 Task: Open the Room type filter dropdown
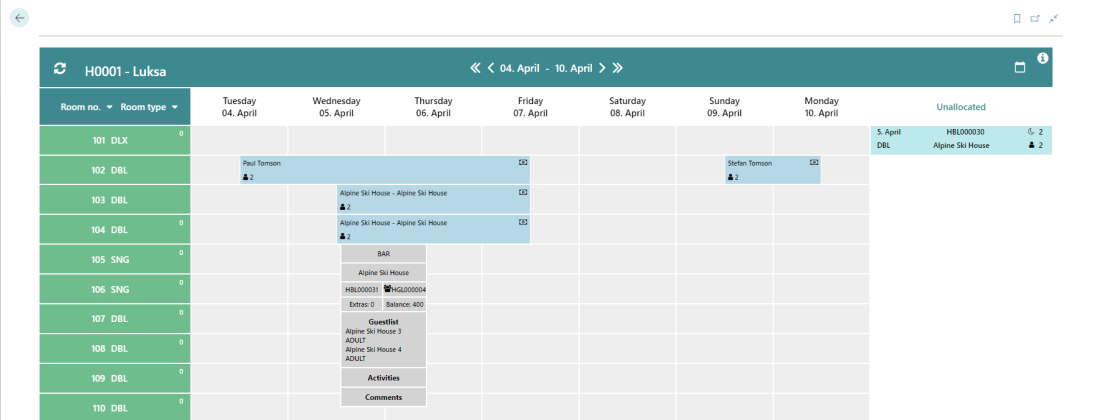pos(174,107)
